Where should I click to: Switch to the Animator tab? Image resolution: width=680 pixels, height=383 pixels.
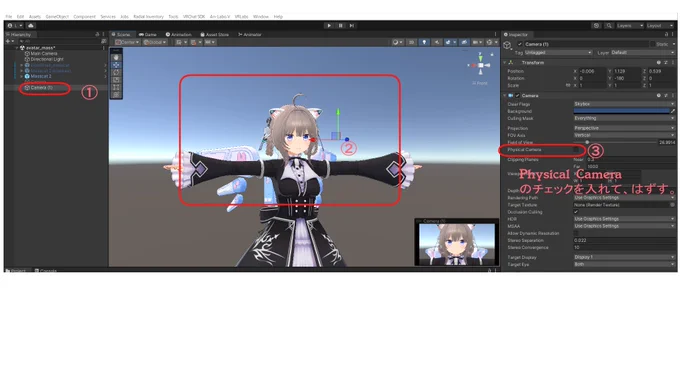[250, 34]
